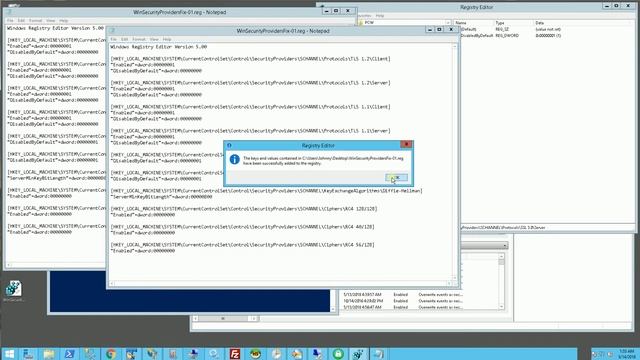Click front Notepad horizontal scrollbar left arrow
Viewport: 640px width, 360px height.
coord(112,283)
